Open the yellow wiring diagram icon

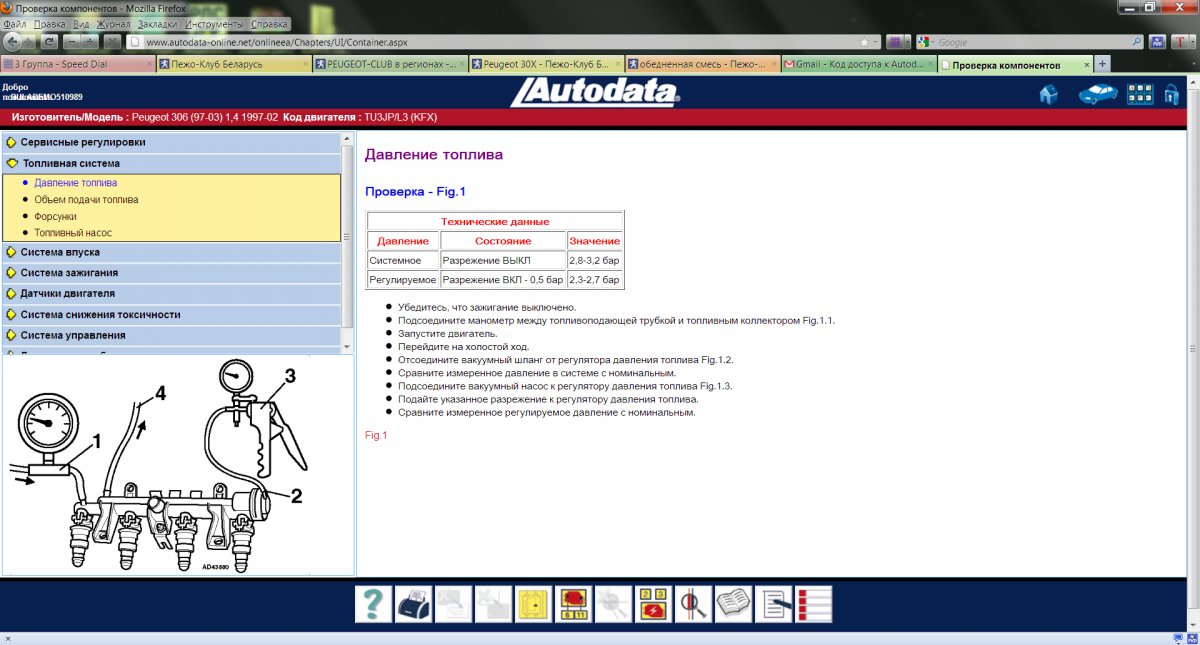pos(533,604)
